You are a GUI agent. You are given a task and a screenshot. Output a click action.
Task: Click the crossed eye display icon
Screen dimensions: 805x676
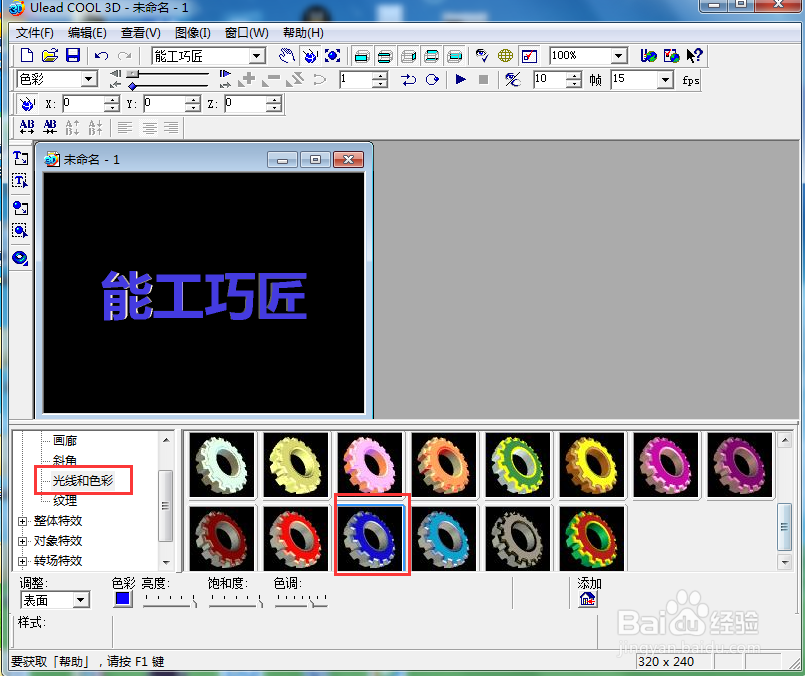click(512, 80)
